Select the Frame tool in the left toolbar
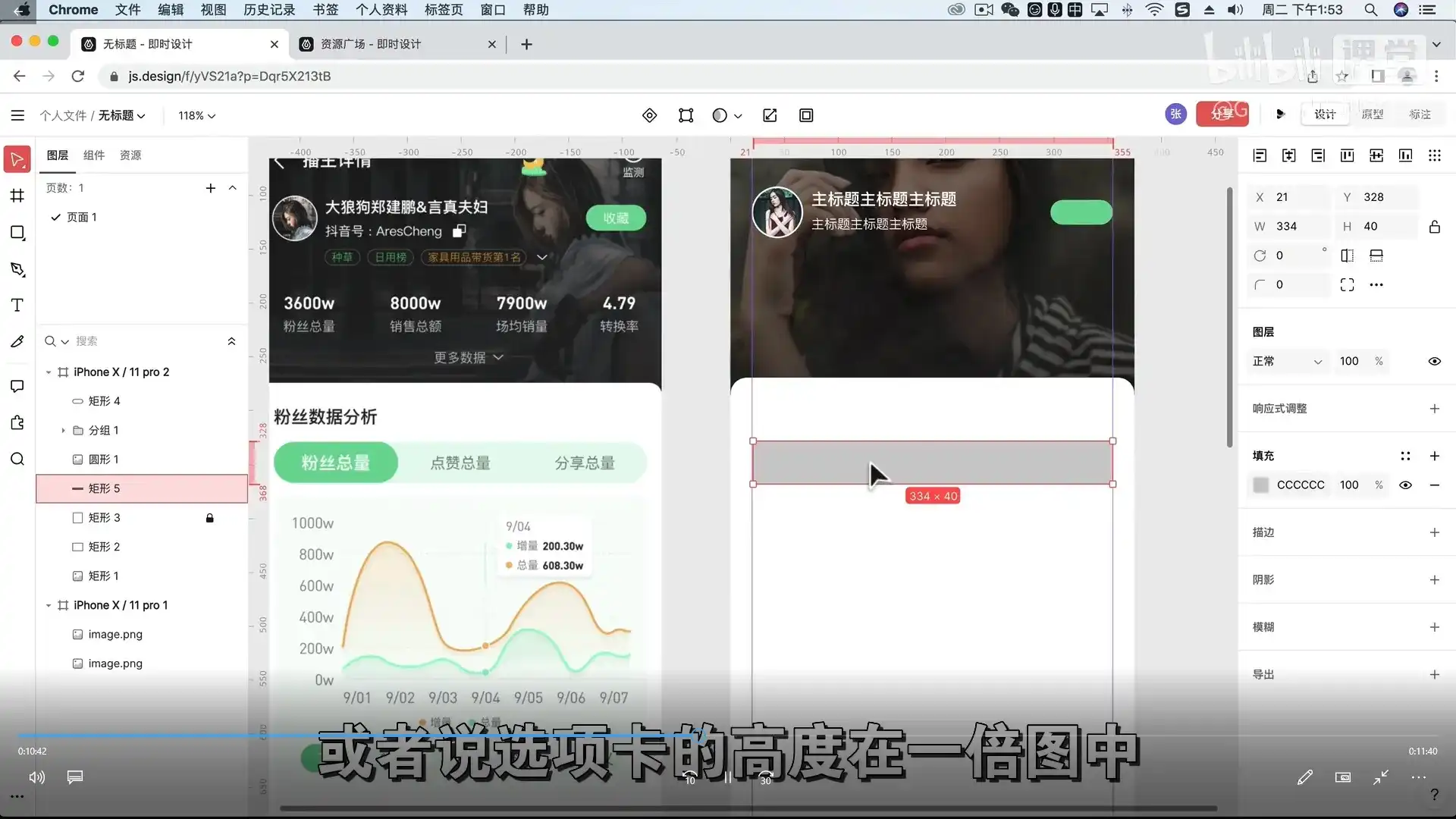 pos(17,195)
